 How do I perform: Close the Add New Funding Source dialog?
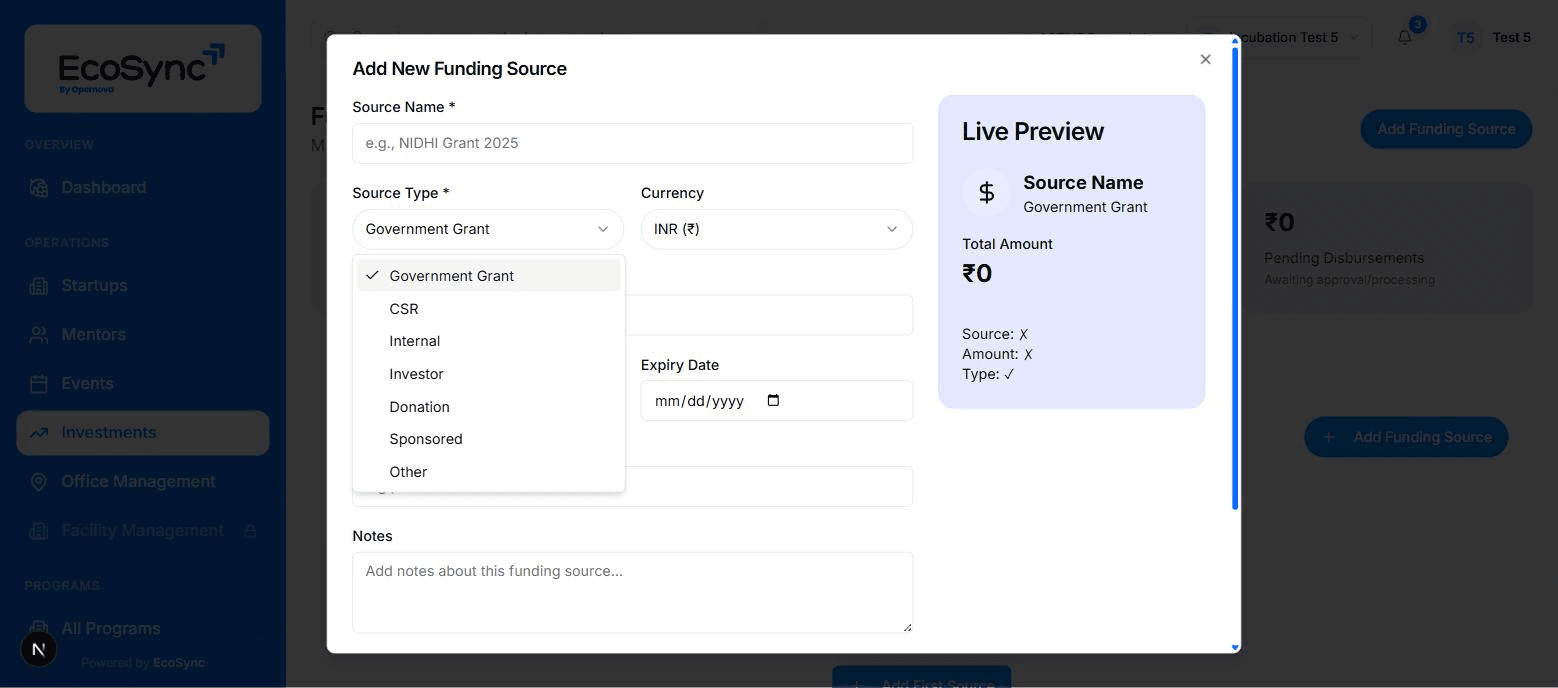pos(1205,59)
